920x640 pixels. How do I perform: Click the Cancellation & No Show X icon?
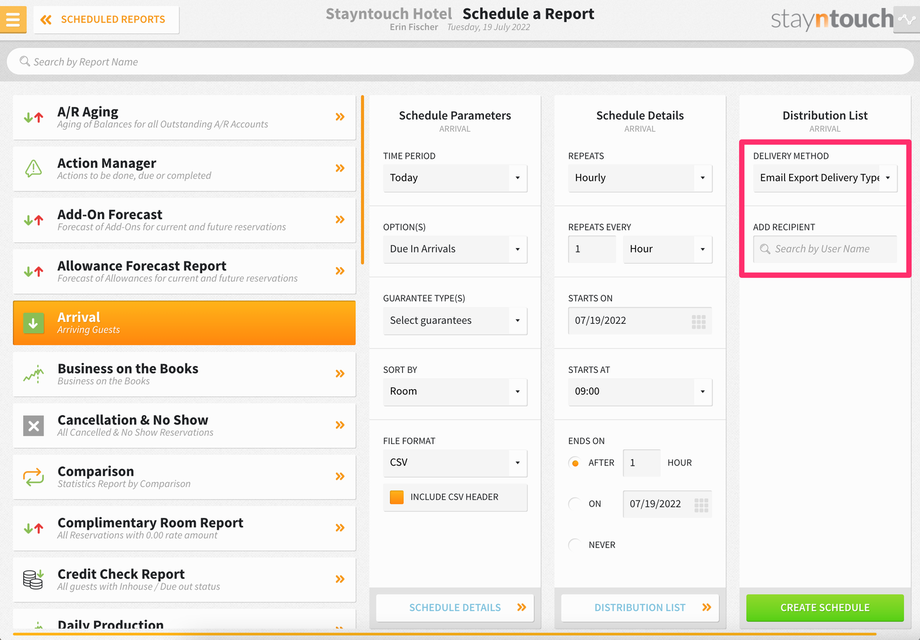[x=33, y=425]
